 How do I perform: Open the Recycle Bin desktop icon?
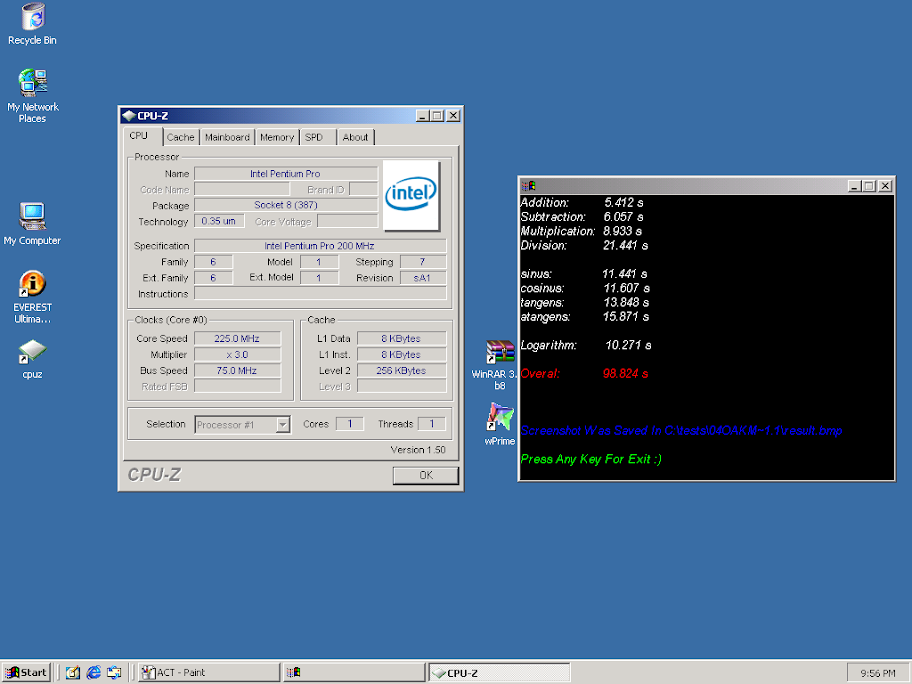[33, 23]
